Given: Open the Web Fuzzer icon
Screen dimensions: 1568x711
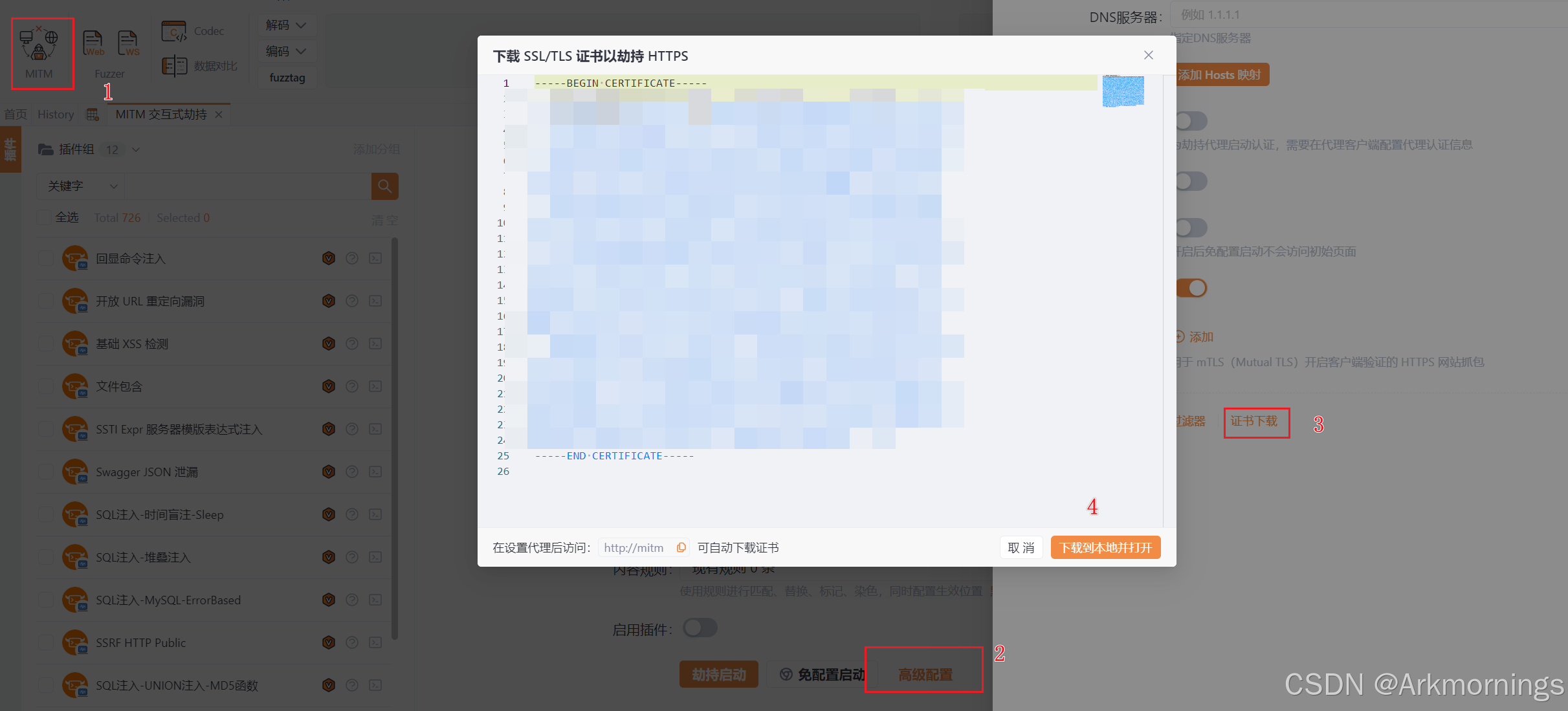Looking at the screenshot, I should pyautogui.click(x=93, y=43).
